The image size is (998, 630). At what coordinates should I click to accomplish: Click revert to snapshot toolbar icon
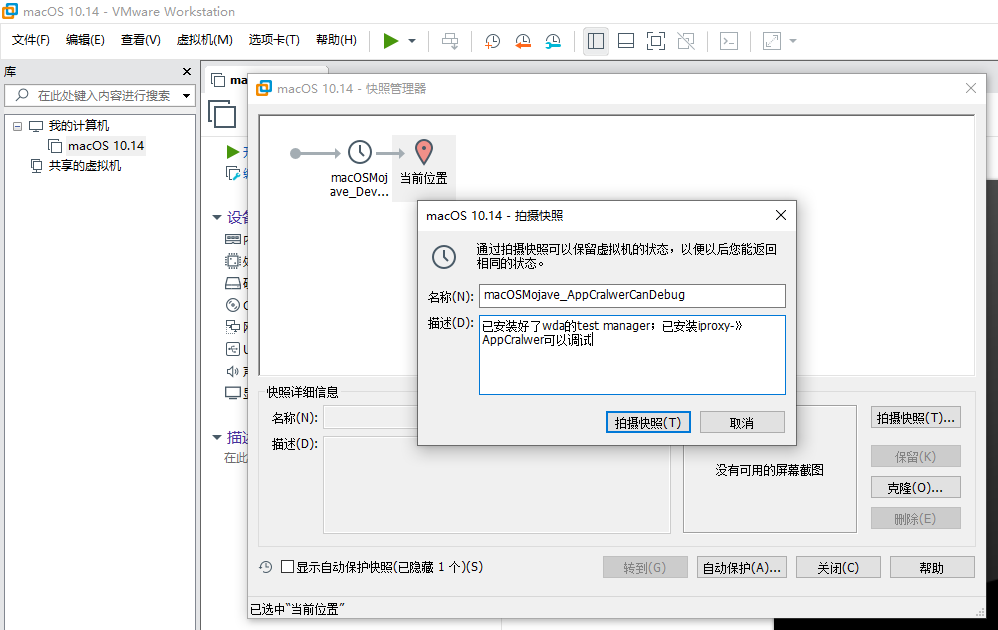(x=523, y=41)
